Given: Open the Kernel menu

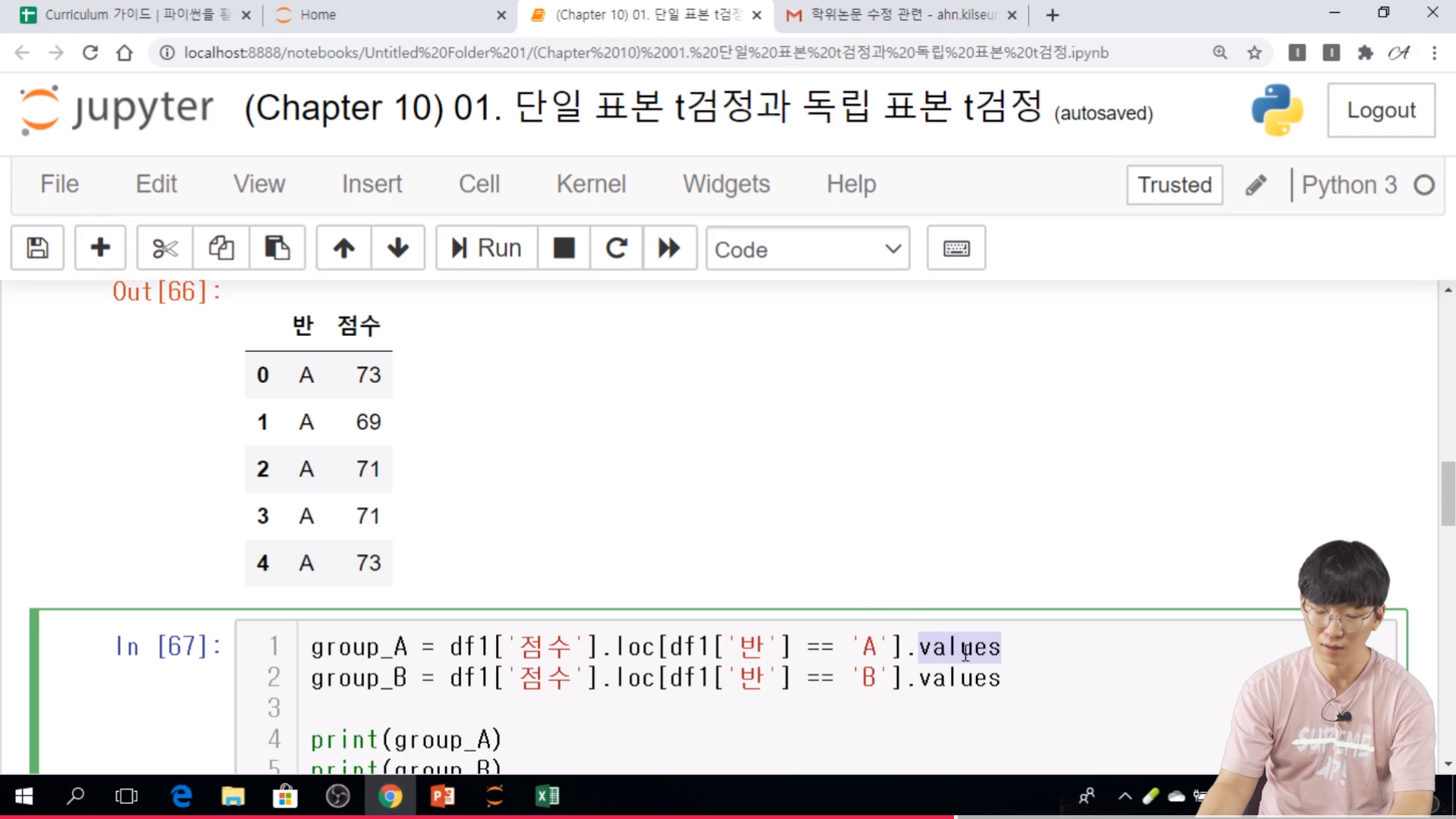Looking at the screenshot, I should (x=591, y=184).
